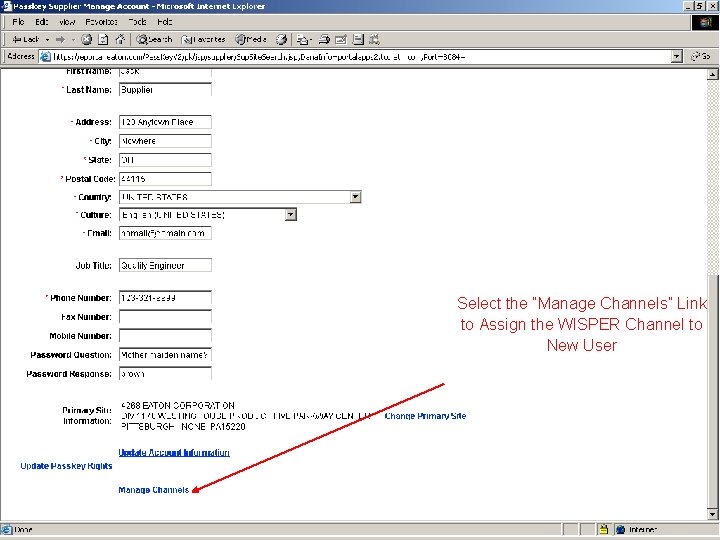Screen dimensions: 720x540
Task: Click the Update Passkey Rights link
Action: [66, 466]
